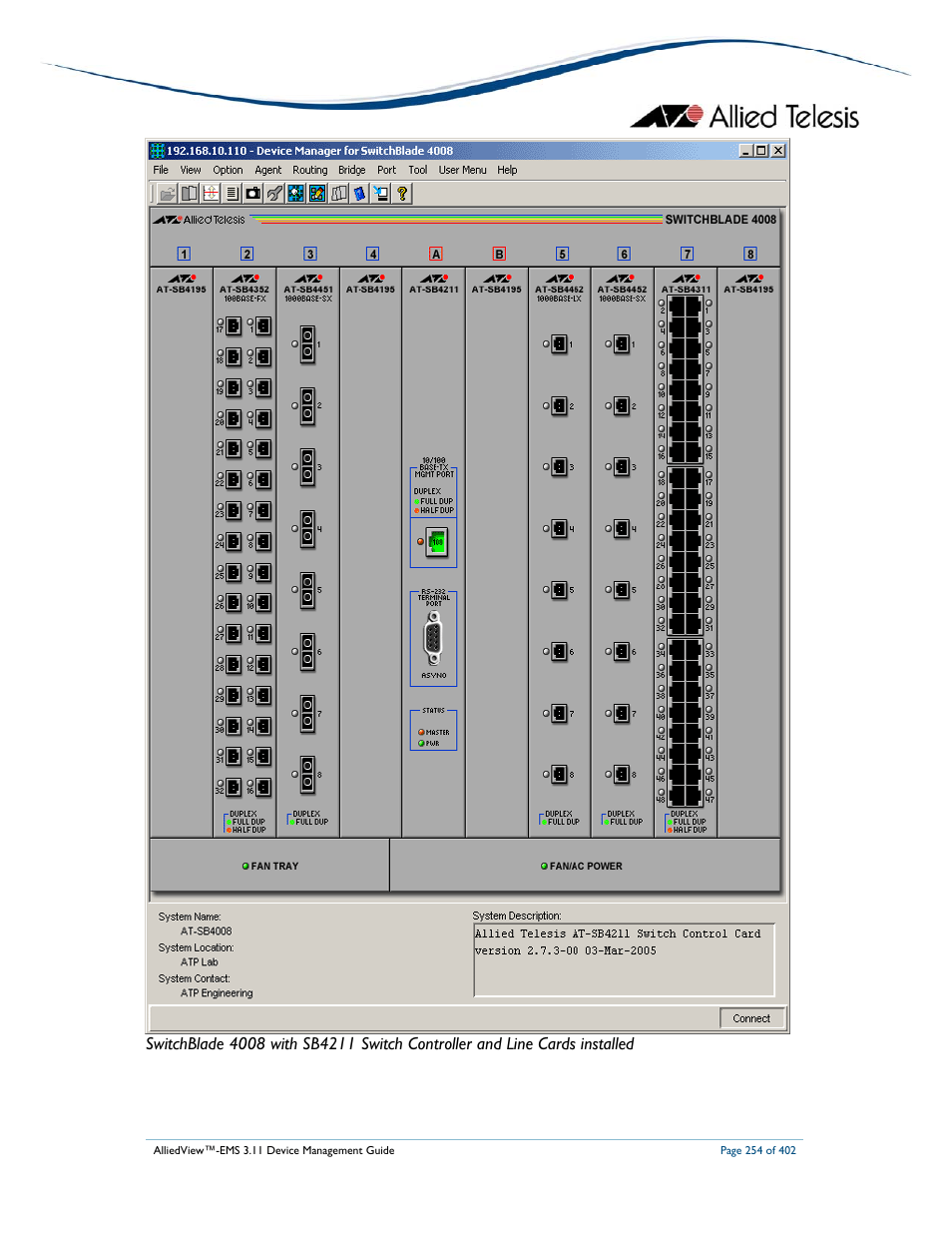Open the Port menu
Image resolution: width=952 pixels, height=1233 pixels.
point(387,170)
